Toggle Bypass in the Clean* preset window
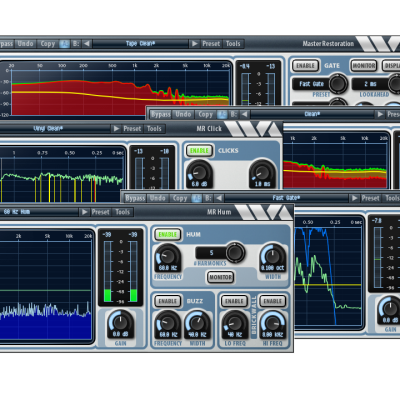400x400 pixels. tap(160, 114)
